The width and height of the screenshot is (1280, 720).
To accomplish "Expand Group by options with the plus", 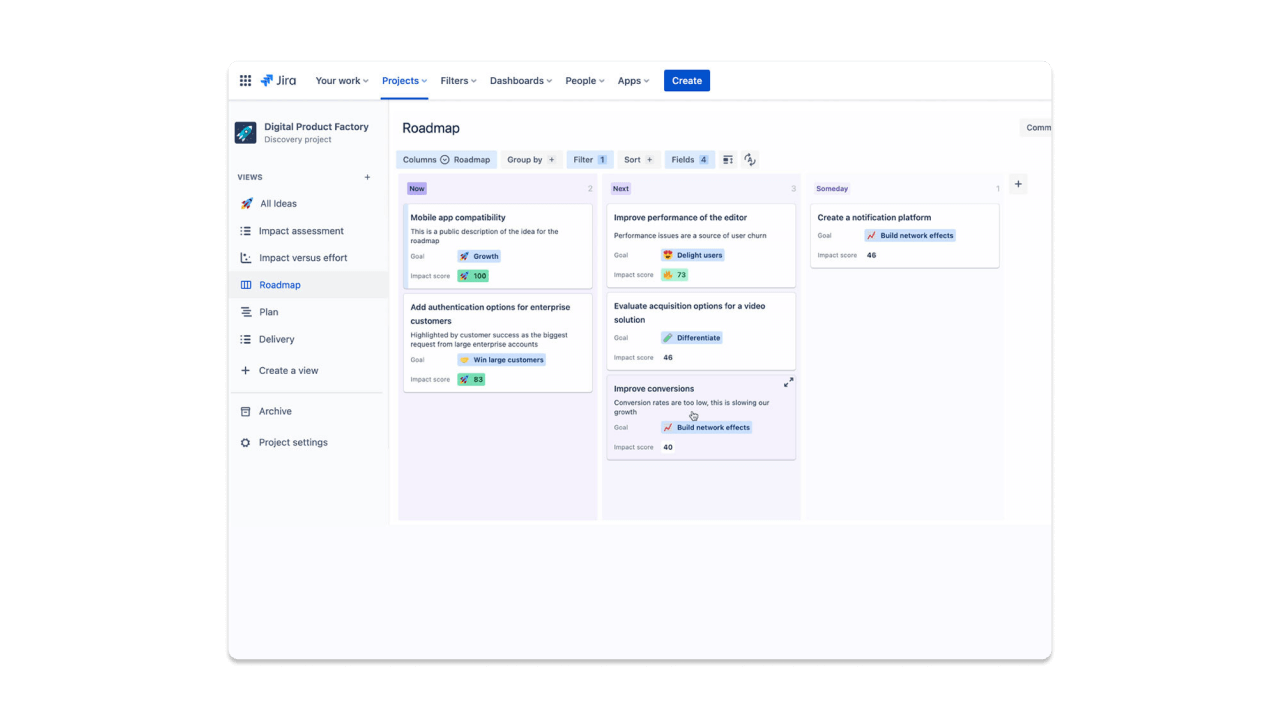I will [x=552, y=159].
